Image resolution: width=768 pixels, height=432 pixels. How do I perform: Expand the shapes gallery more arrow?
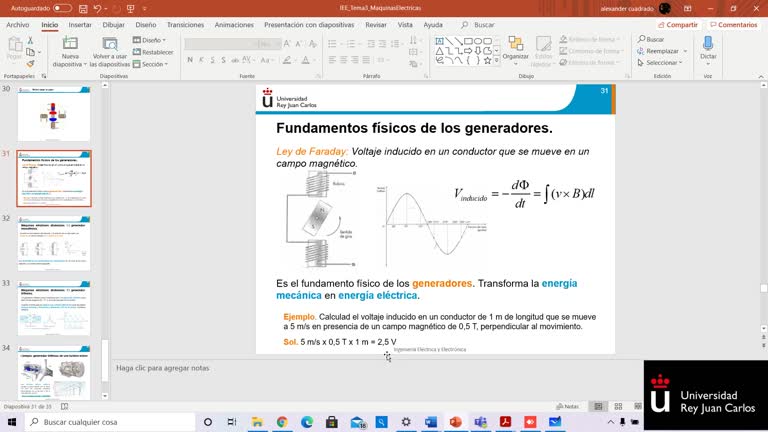point(497,61)
